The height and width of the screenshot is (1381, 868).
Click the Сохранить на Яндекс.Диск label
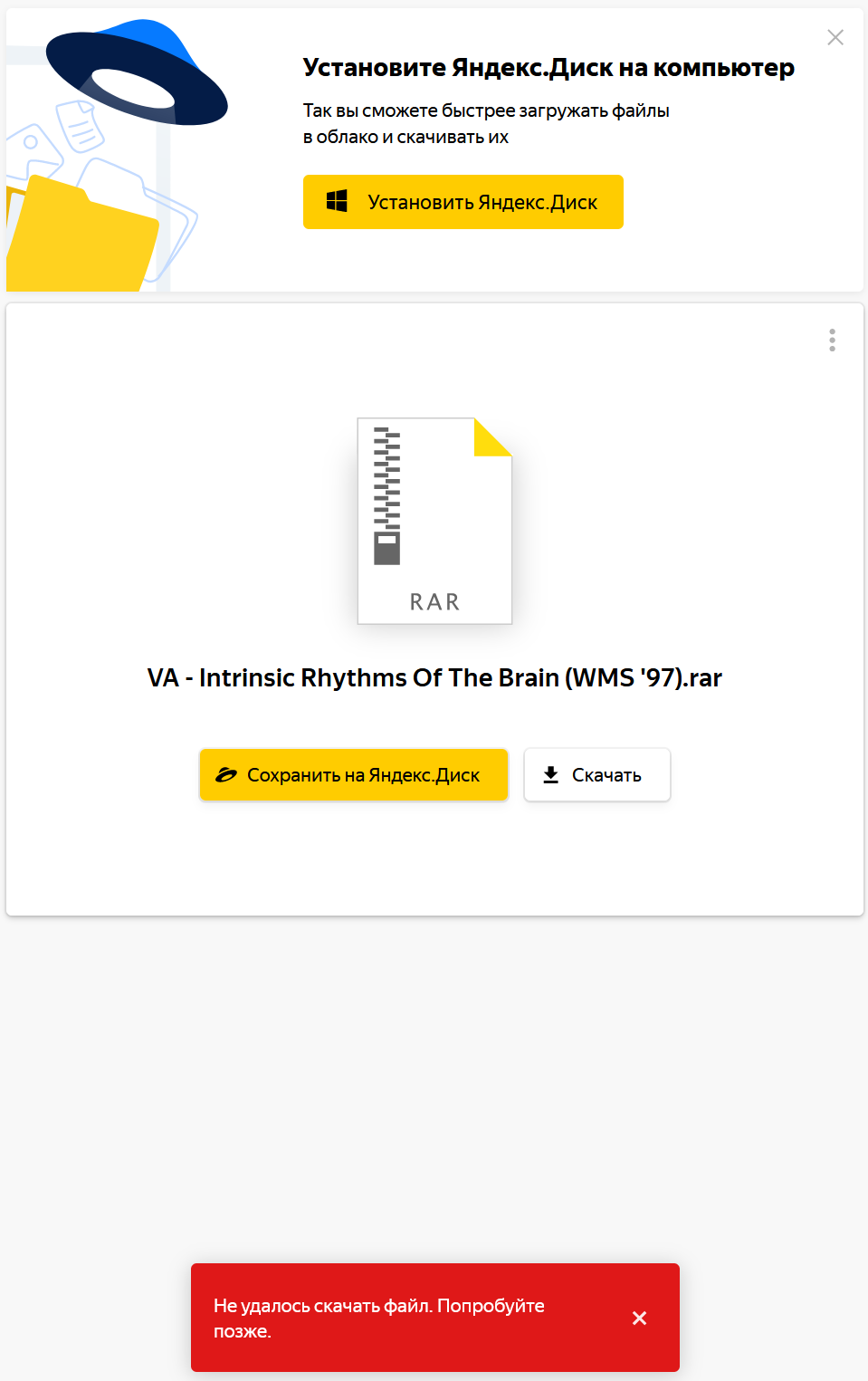coord(363,775)
